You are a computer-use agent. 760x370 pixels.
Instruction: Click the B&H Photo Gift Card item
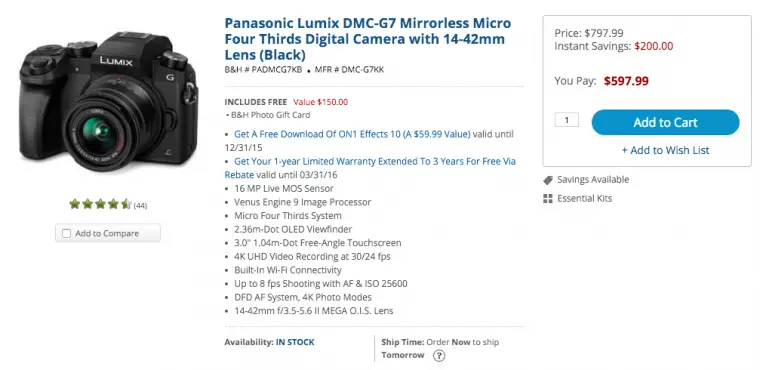tap(270, 115)
